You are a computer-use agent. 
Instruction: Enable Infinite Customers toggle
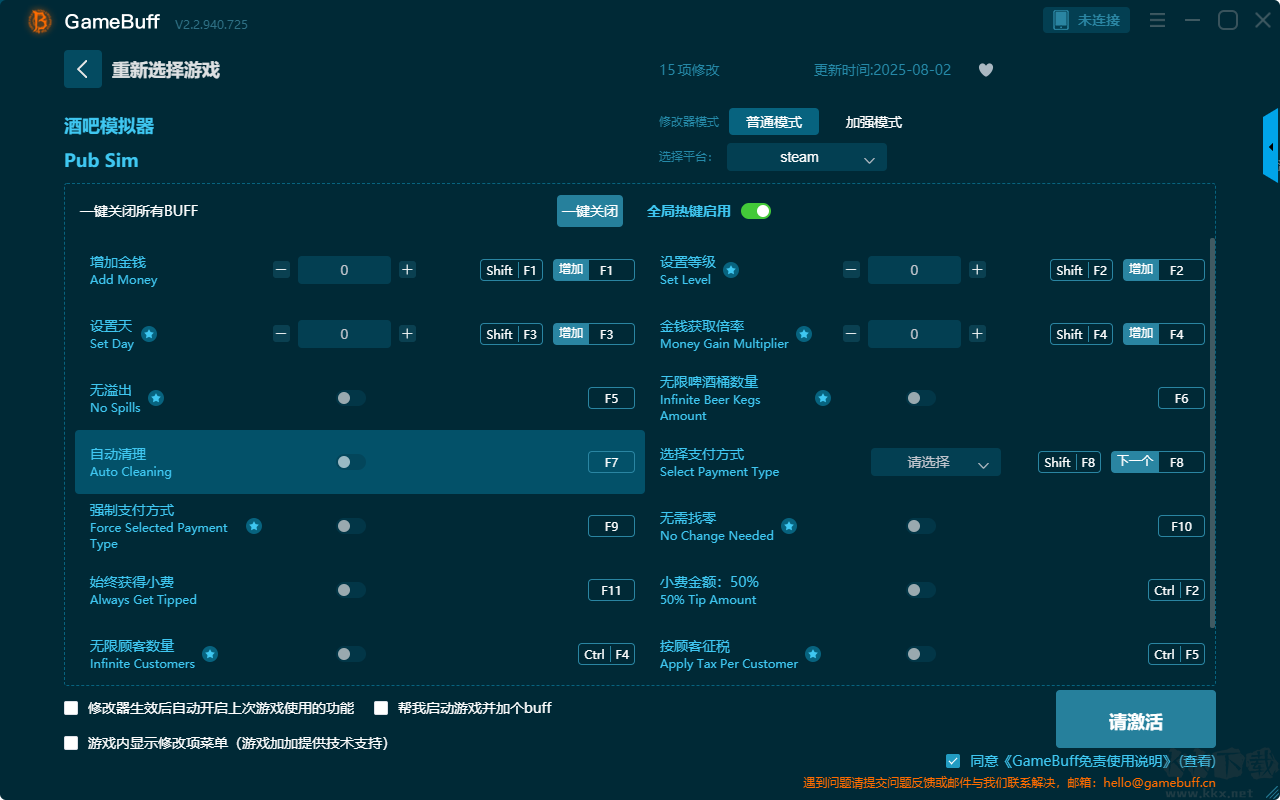(x=351, y=654)
